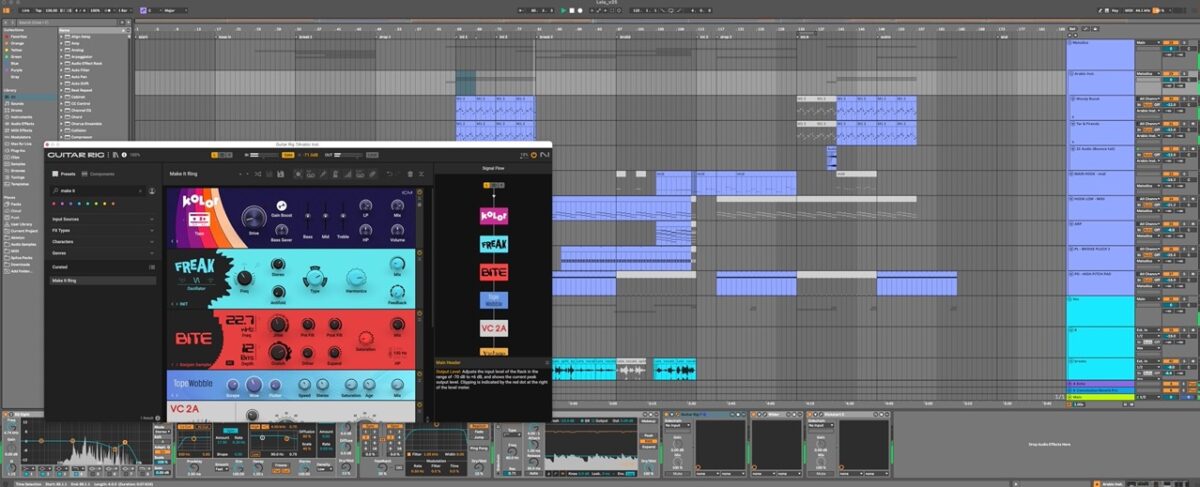The width and height of the screenshot is (1200, 487).
Task: Switch to Guitar Rig Presets tab
Action: (x=64, y=174)
